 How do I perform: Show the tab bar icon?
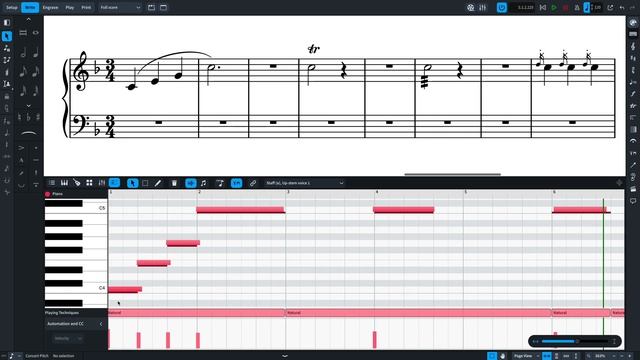tap(151, 7)
